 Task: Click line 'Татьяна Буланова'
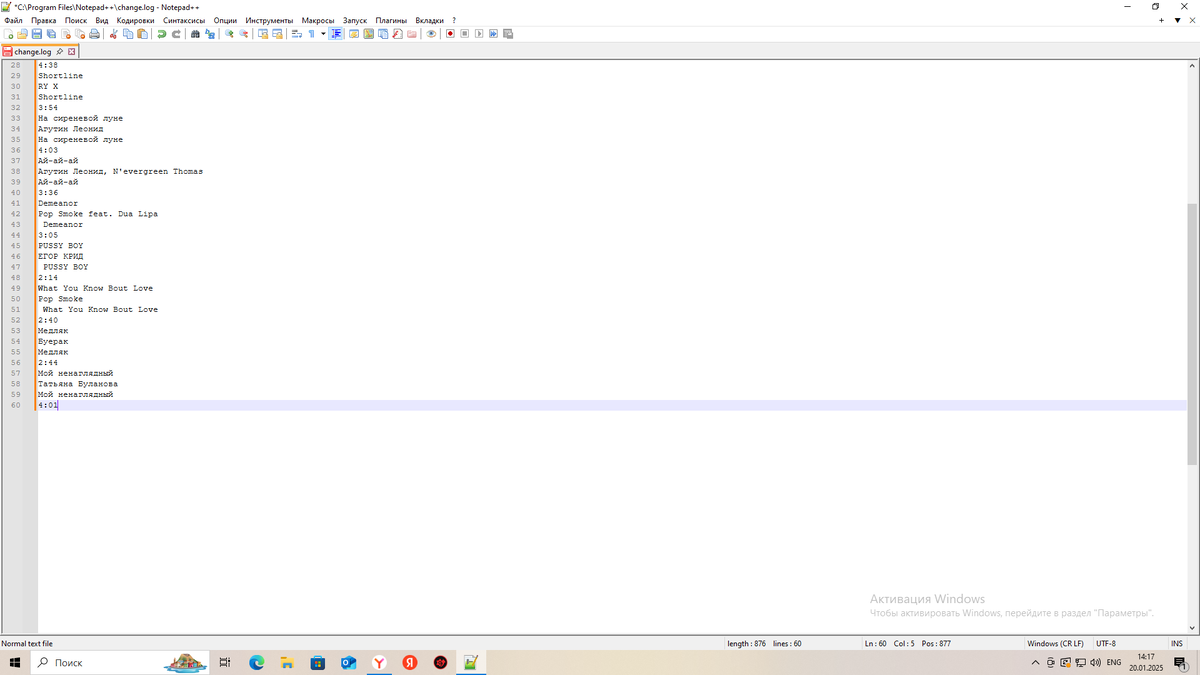tap(78, 384)
